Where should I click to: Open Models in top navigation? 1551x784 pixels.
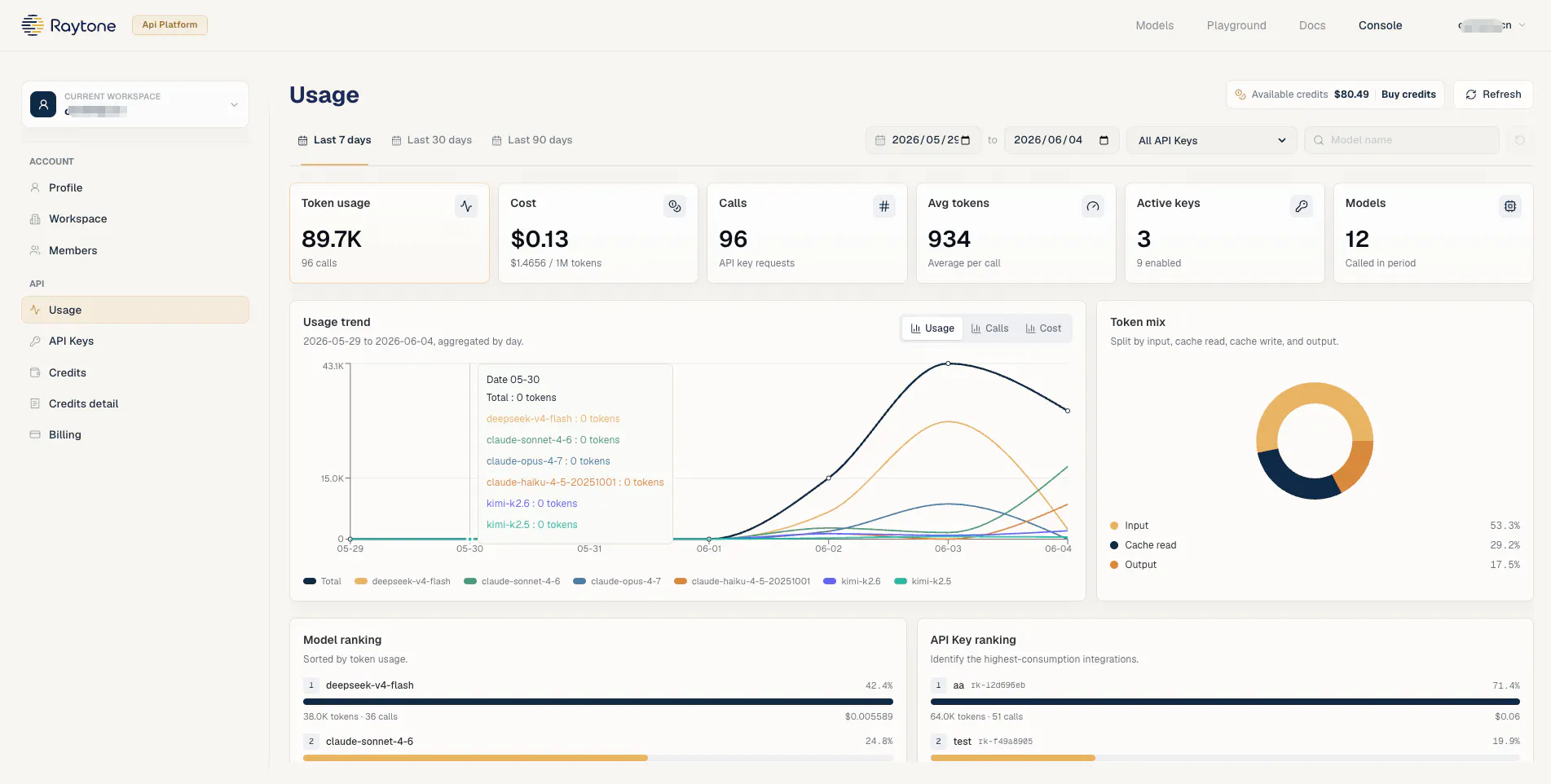1155,25
